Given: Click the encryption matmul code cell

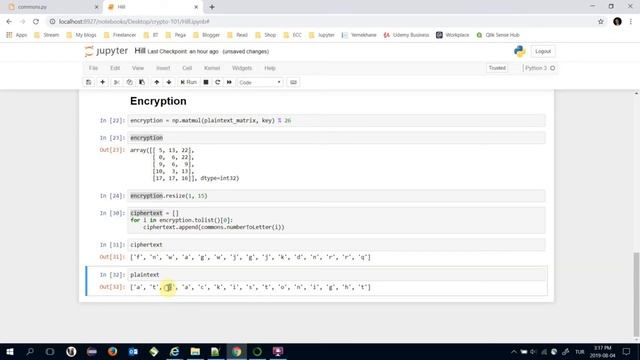Looking at the screenshot, I should point(336,121).
